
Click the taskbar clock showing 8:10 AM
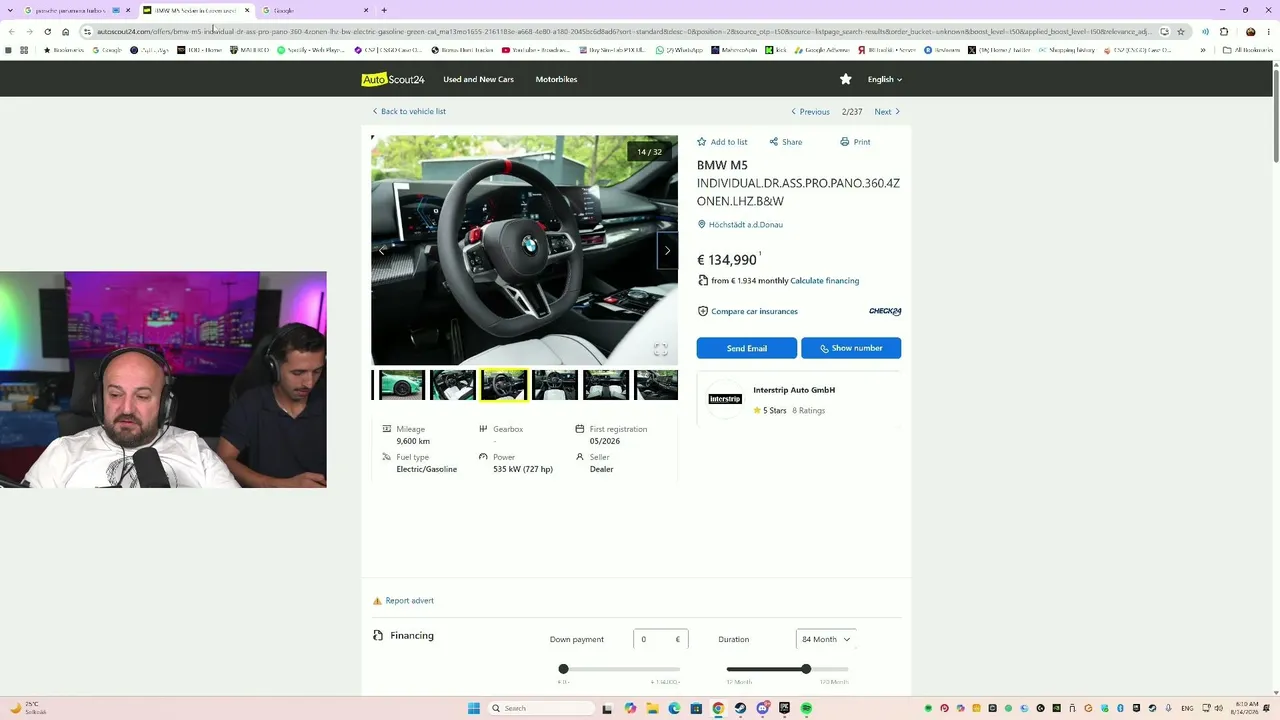click(1247, 708)
